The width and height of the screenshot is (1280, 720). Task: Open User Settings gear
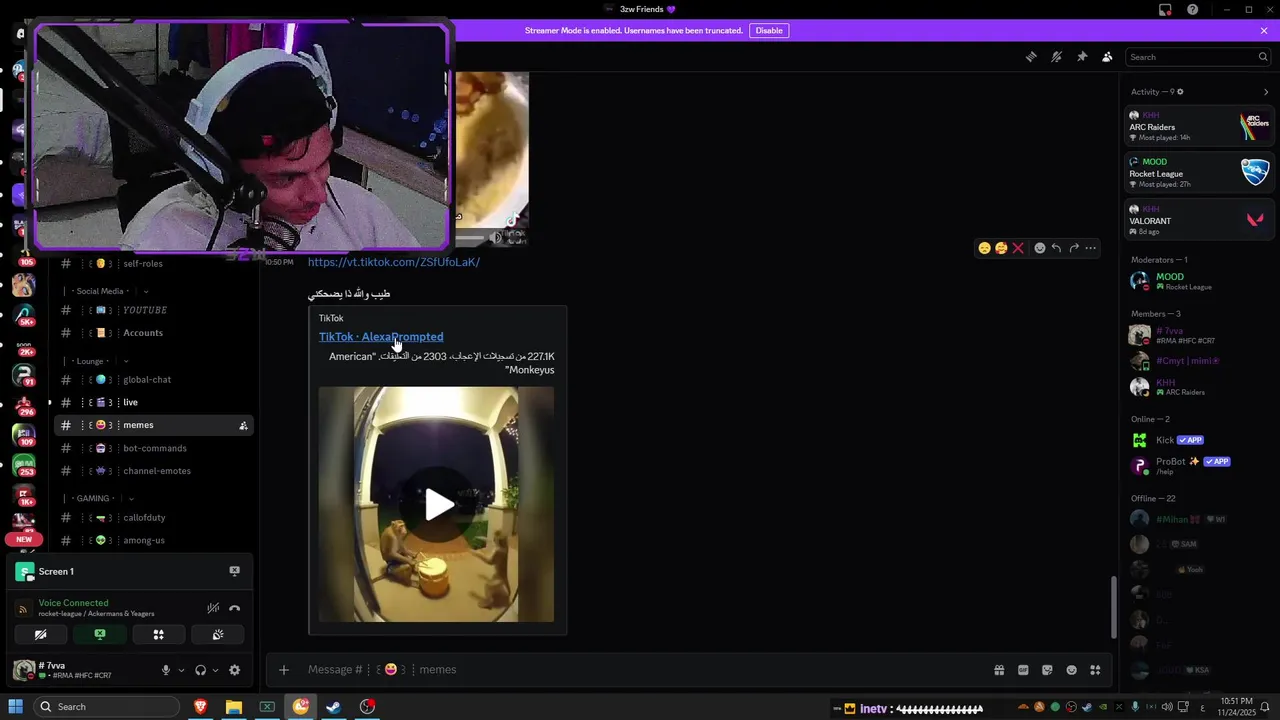pyautogui.click(x=235, y=670)
